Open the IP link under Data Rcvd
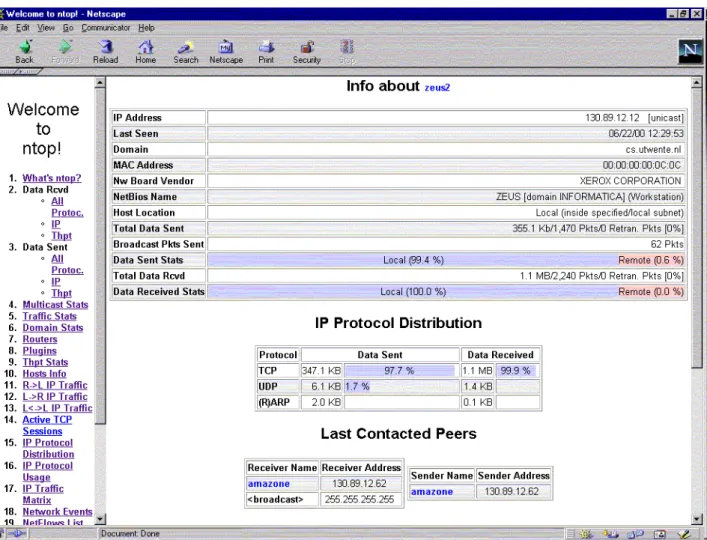The image size is (707, 540). 55,224
